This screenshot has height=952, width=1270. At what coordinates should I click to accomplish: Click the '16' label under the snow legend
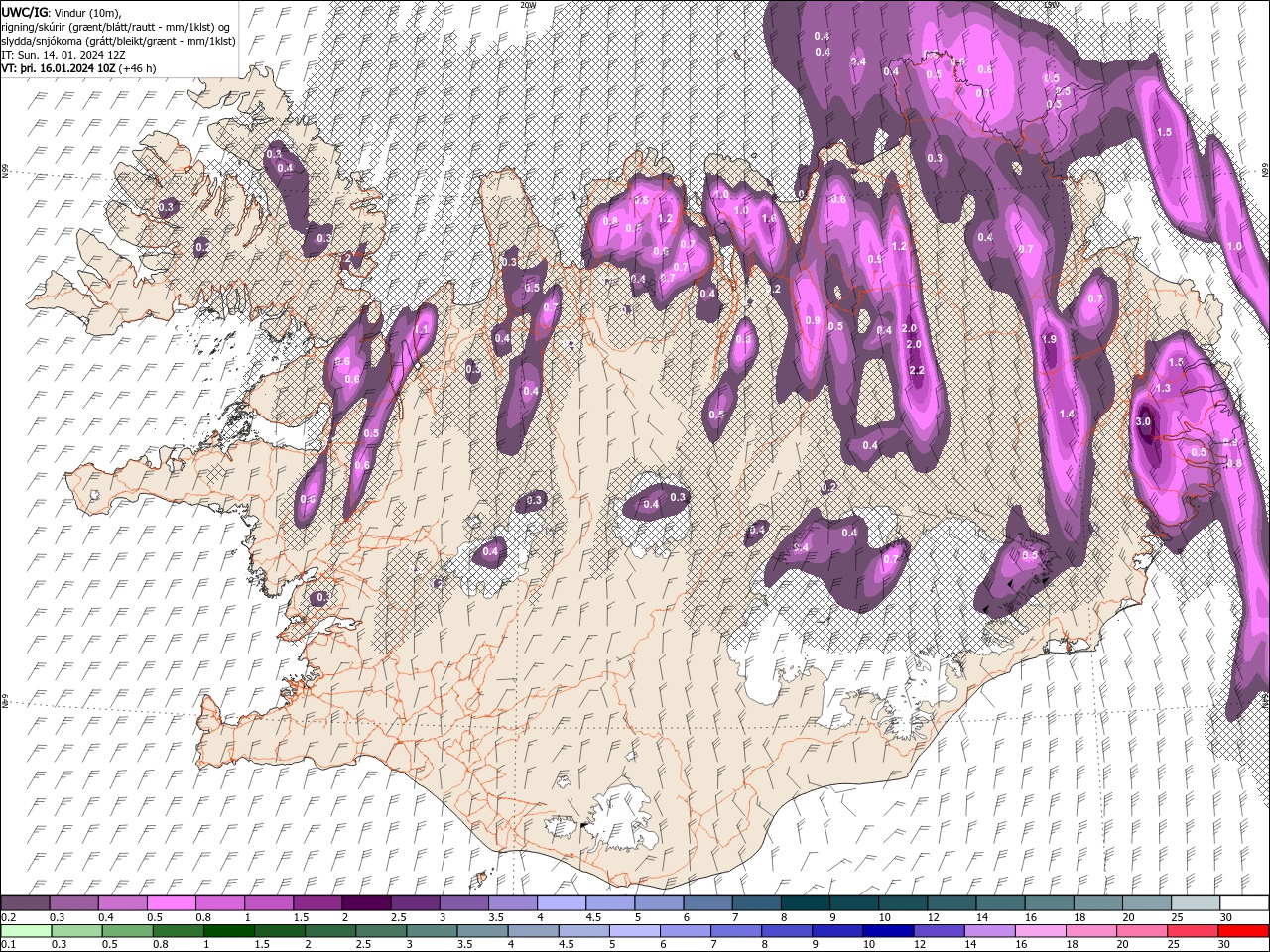1032,917
